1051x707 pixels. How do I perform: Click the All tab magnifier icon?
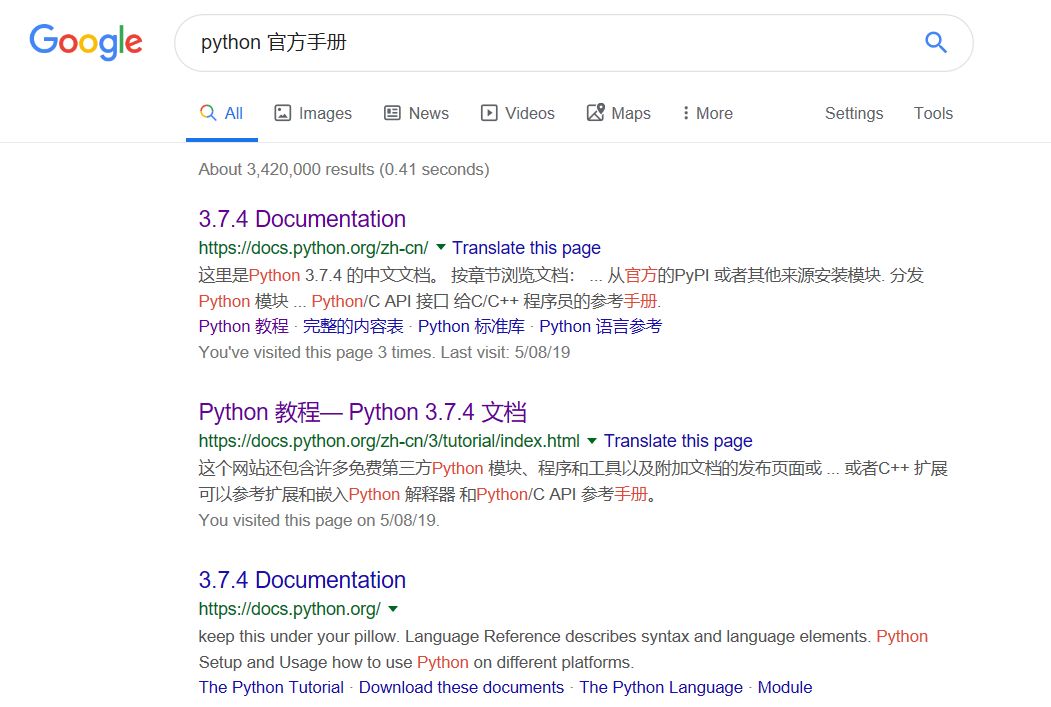tap(208, 113)
